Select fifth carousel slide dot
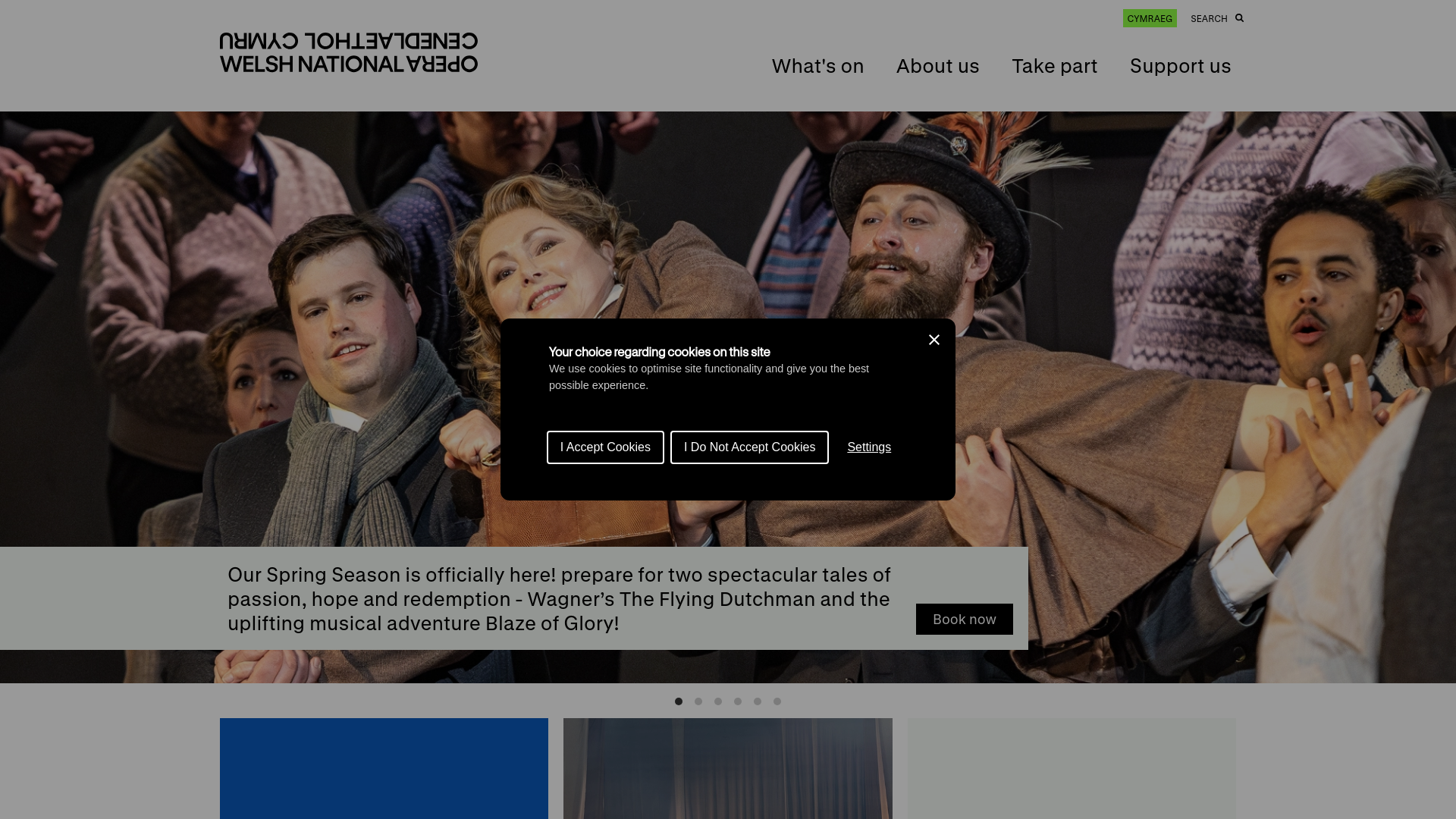 [758, 701]
